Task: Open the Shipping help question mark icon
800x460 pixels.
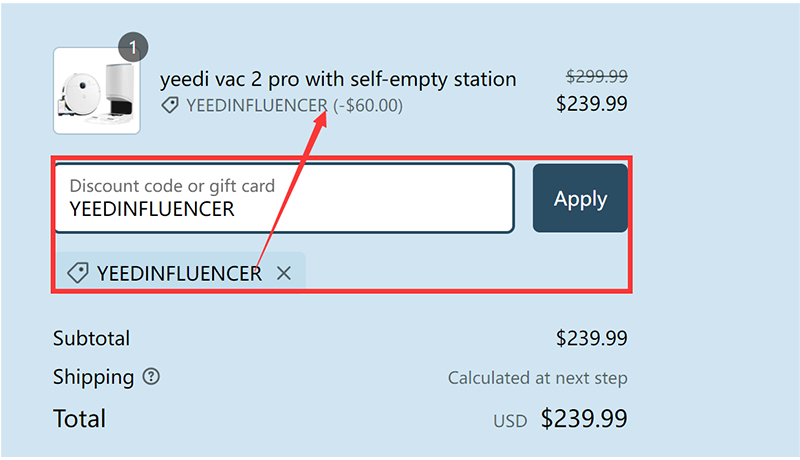Action: click(x=151, y=377)
